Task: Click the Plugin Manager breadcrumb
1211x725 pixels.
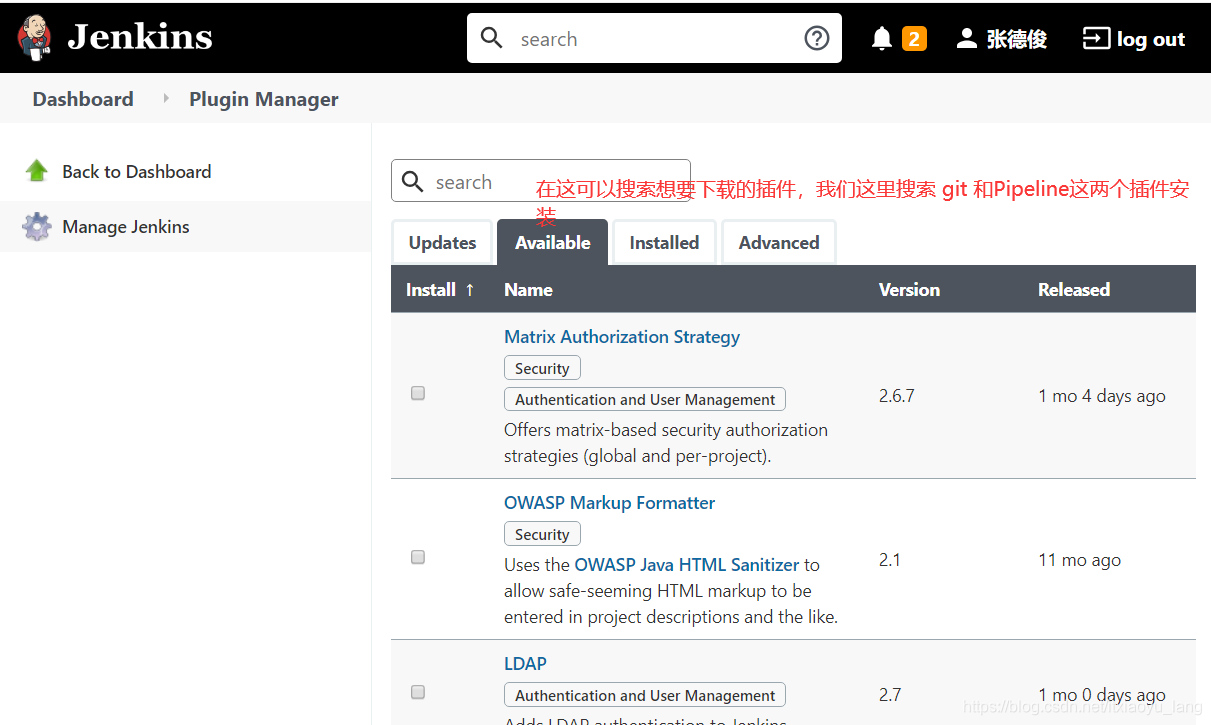Action: [264, 99]
